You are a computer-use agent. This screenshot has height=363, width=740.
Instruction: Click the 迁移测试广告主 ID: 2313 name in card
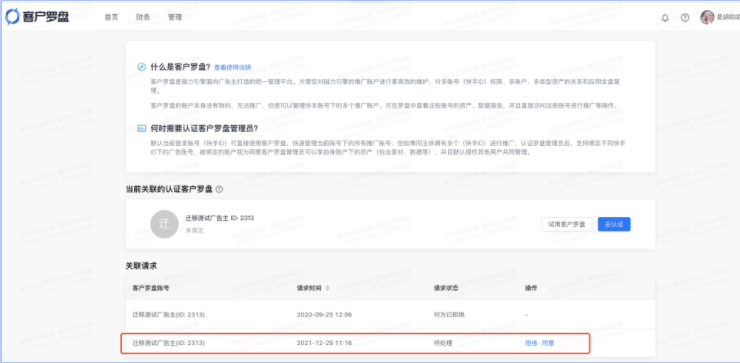[220, 218]
